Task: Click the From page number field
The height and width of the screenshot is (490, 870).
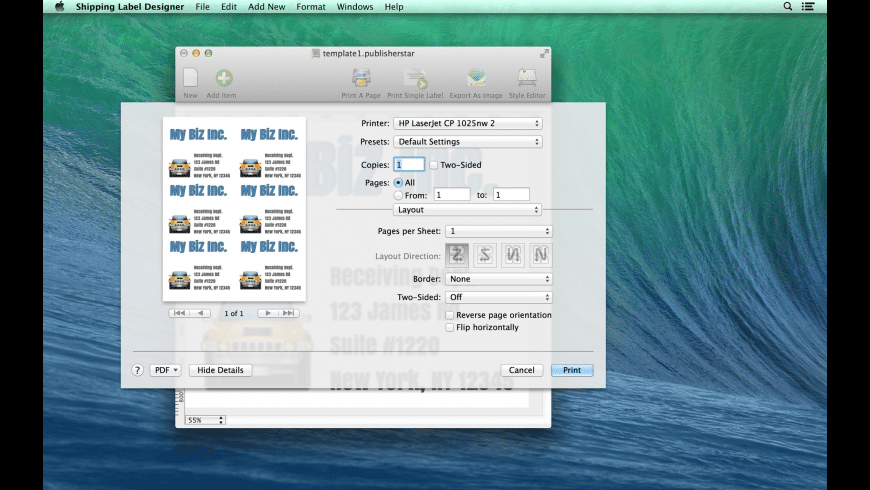Action: tap(452, 195)
